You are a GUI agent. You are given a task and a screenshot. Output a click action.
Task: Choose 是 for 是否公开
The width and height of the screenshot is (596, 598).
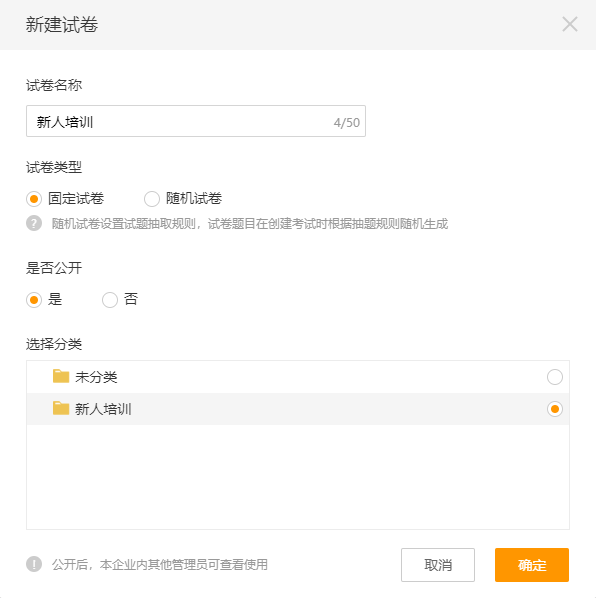(34, 300)
